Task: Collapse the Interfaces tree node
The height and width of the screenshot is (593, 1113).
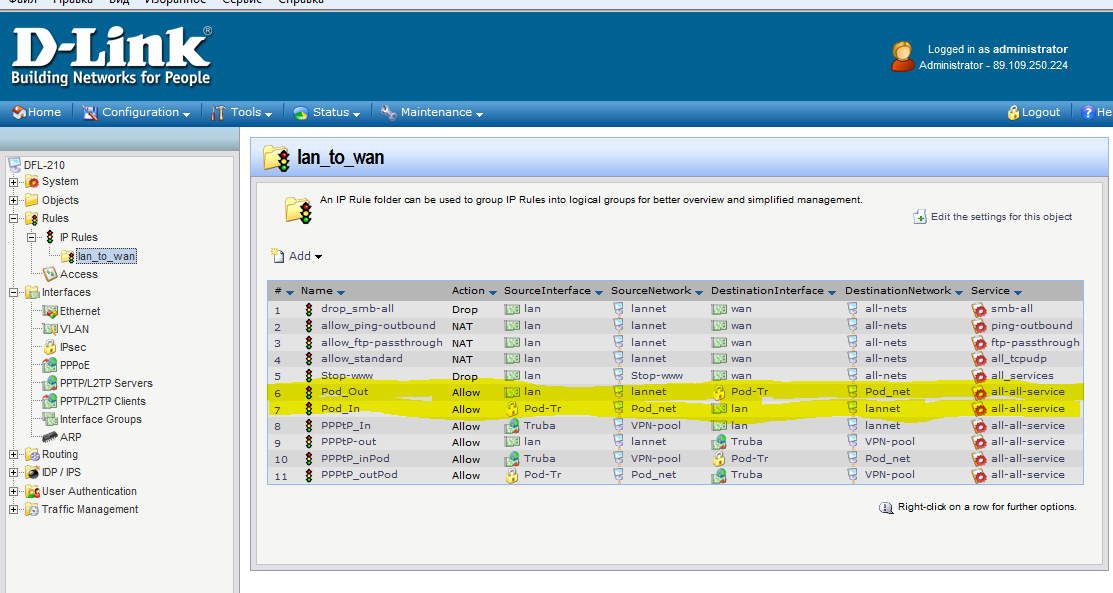Action: [13, 293]
